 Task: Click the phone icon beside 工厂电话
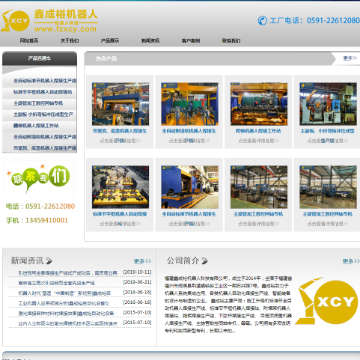(x=262, y=21)
